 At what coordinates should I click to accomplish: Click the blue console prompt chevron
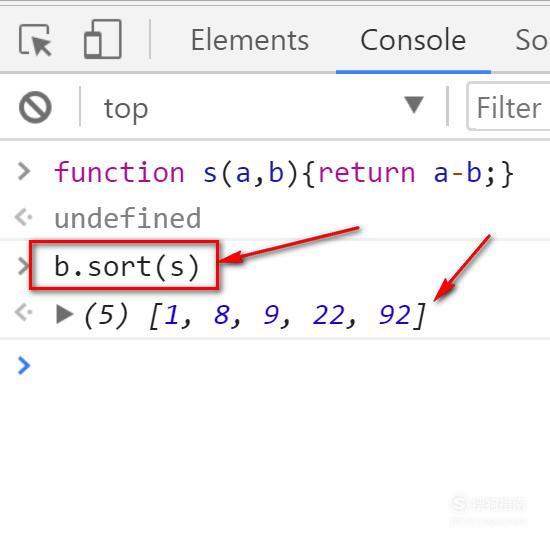pyautogui.click(x=24, y=365)
